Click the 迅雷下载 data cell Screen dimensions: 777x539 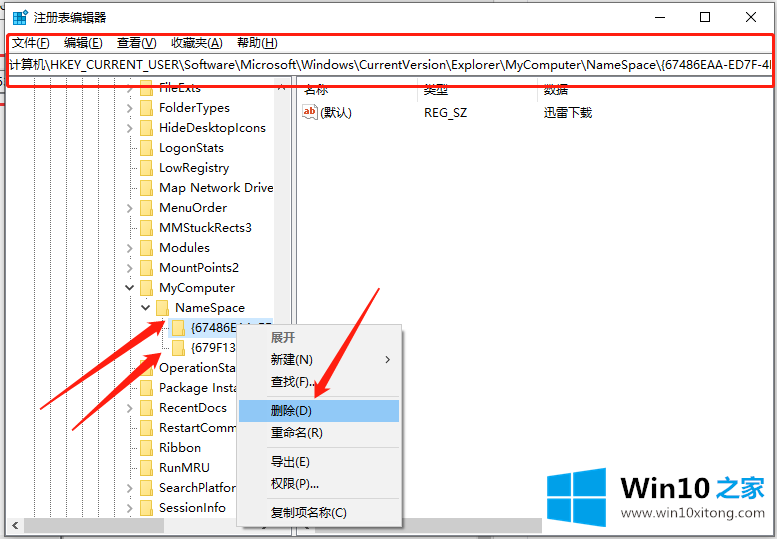567,112
